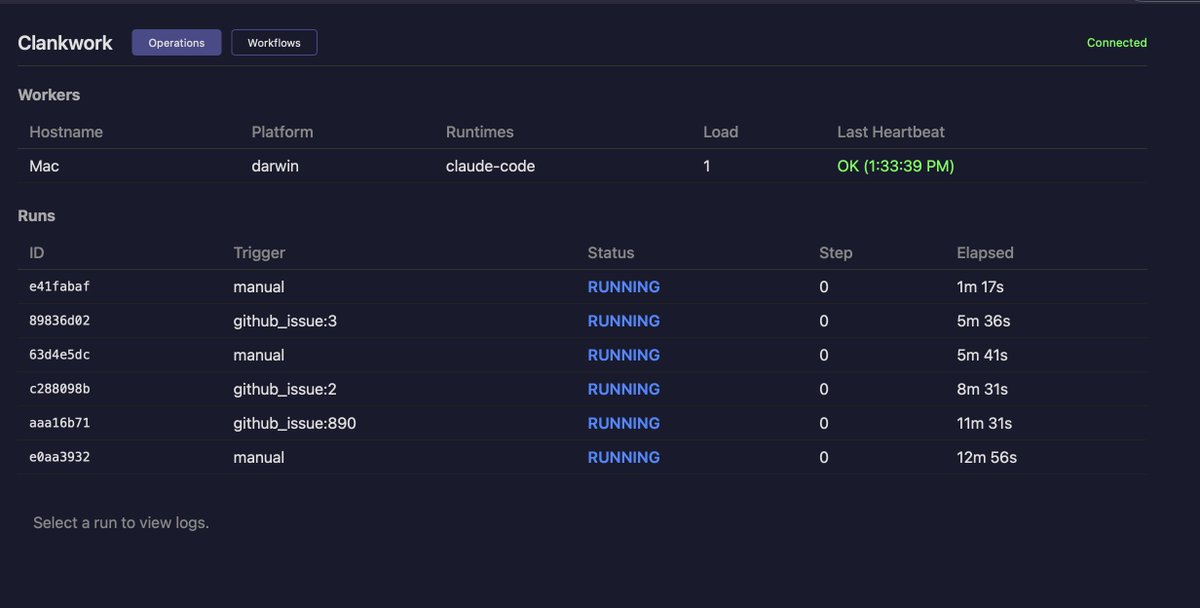This screenshot has width=1200, height=608.
Task: Open the Workflows tab
Action: 274,43
